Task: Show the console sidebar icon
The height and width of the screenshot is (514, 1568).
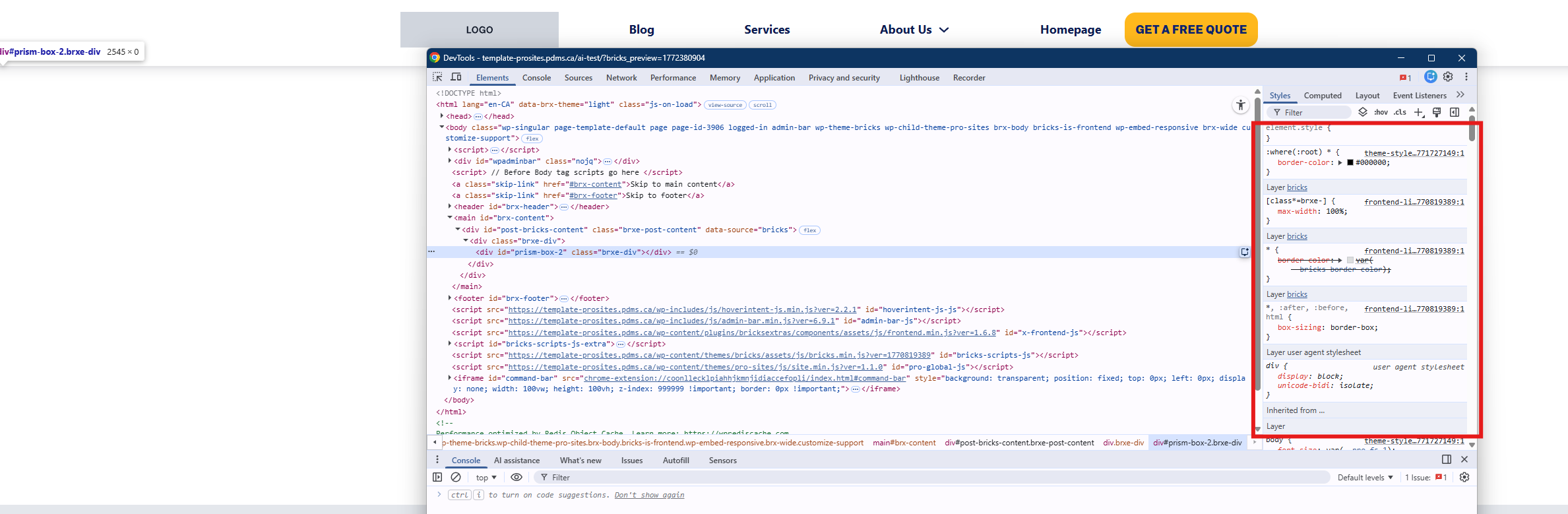Action: [437, 477]
